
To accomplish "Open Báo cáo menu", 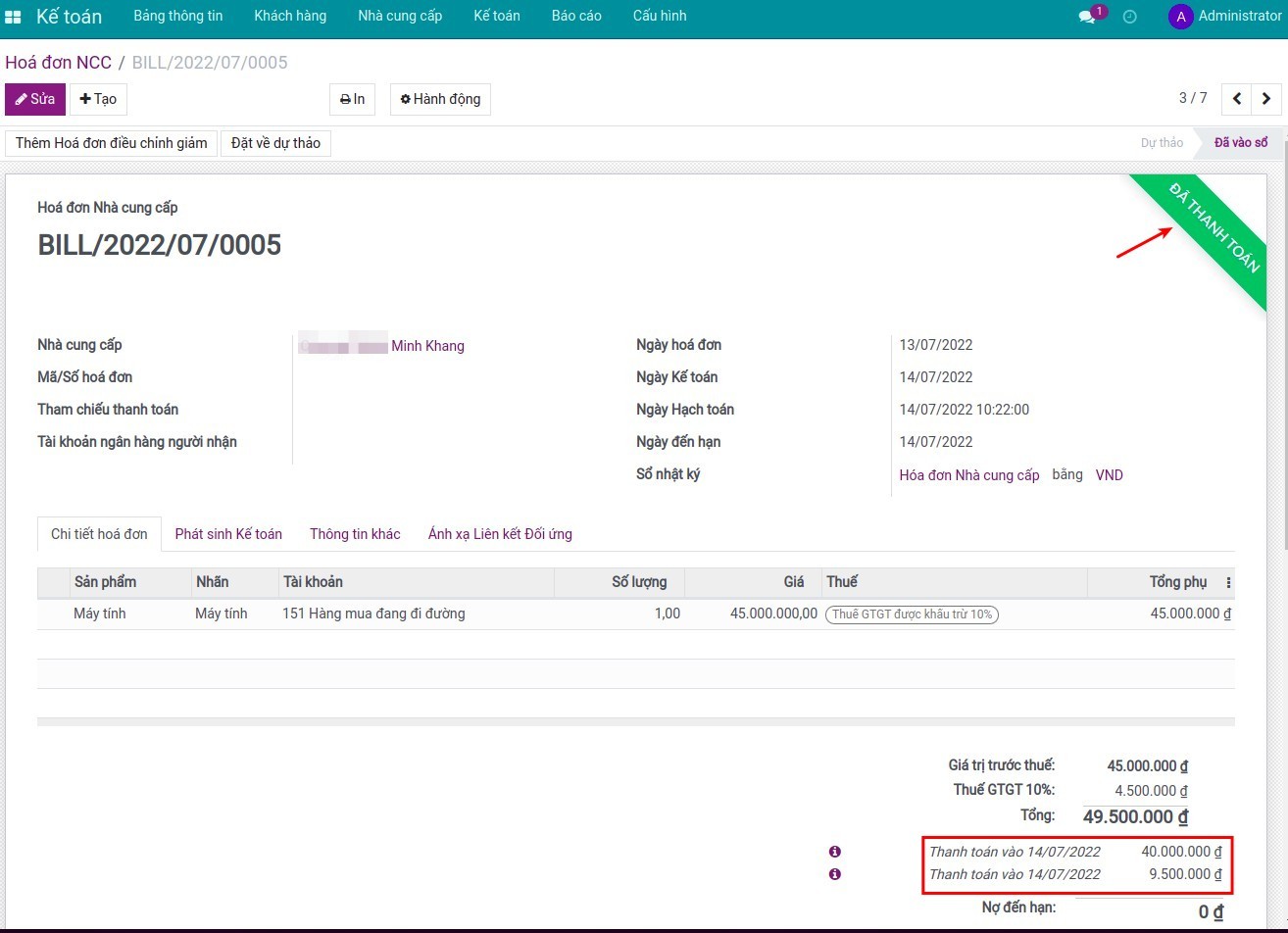I will coord(576,16).
